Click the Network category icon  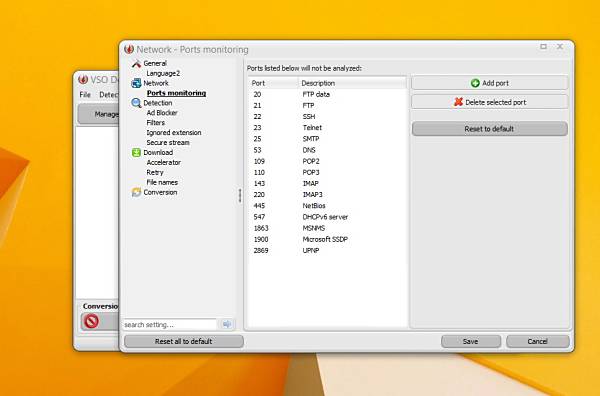[x=136, y=83]
